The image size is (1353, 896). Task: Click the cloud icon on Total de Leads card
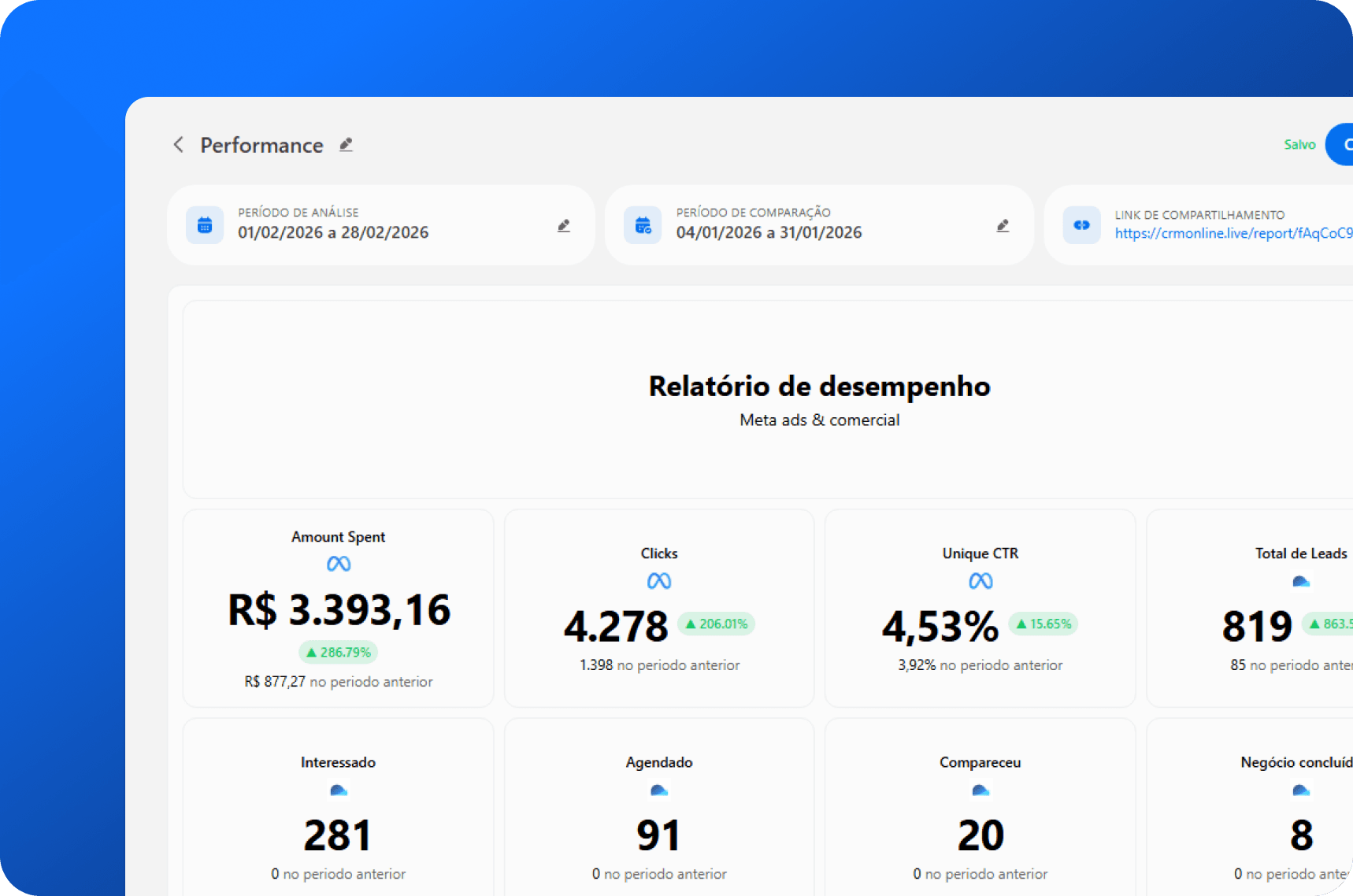click(x=1300, y=581)
